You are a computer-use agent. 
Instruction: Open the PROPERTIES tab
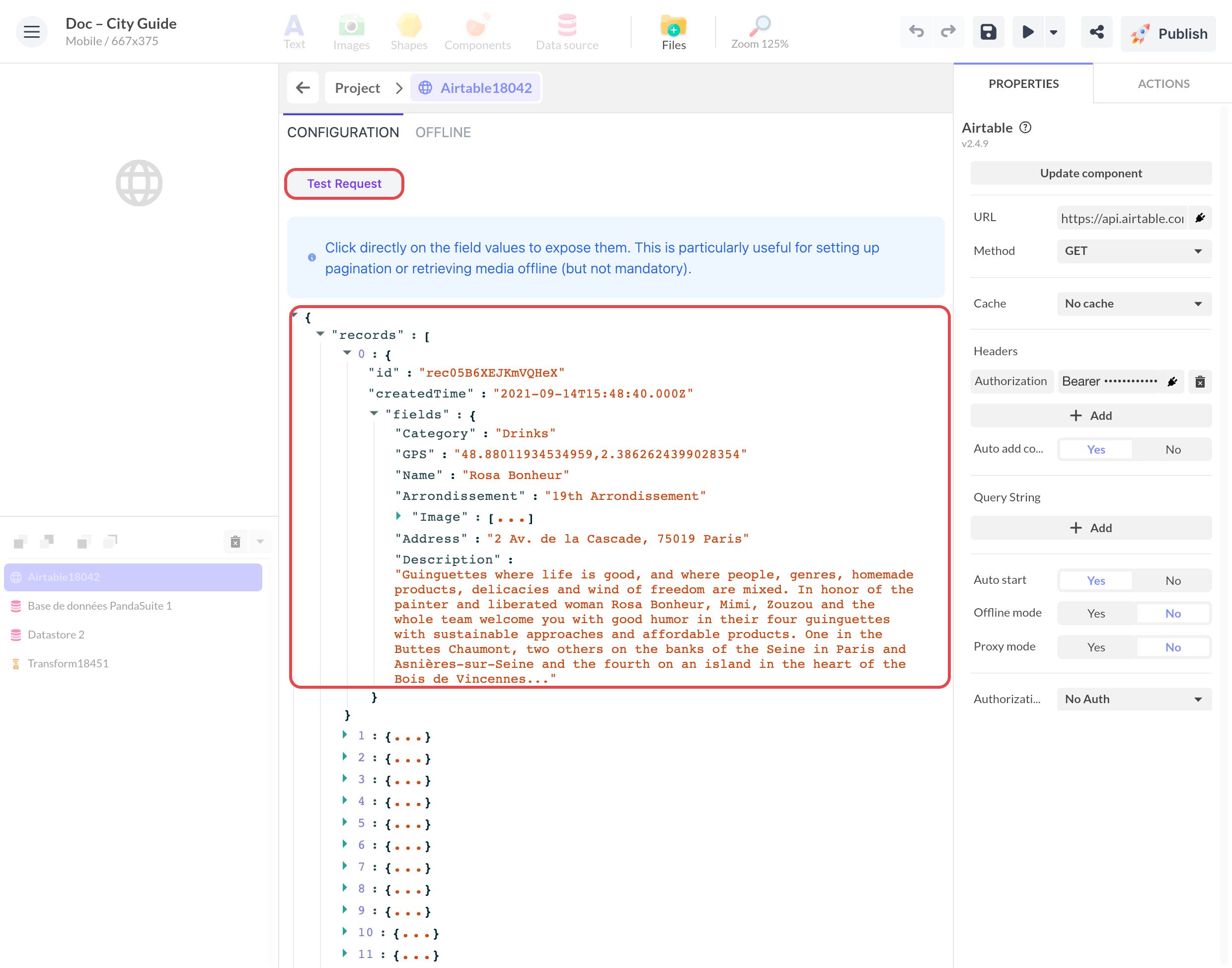(1023, 84)
